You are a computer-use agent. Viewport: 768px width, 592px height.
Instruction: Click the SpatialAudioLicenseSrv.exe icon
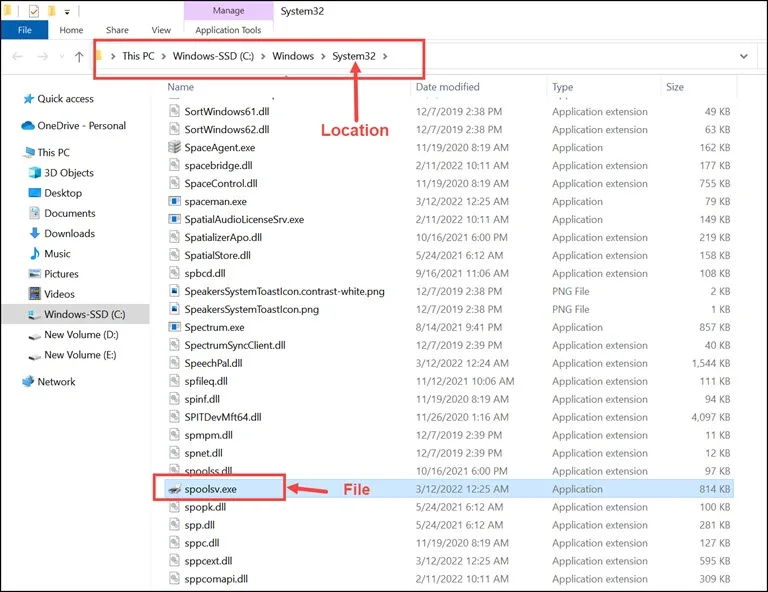coord(174,219)
